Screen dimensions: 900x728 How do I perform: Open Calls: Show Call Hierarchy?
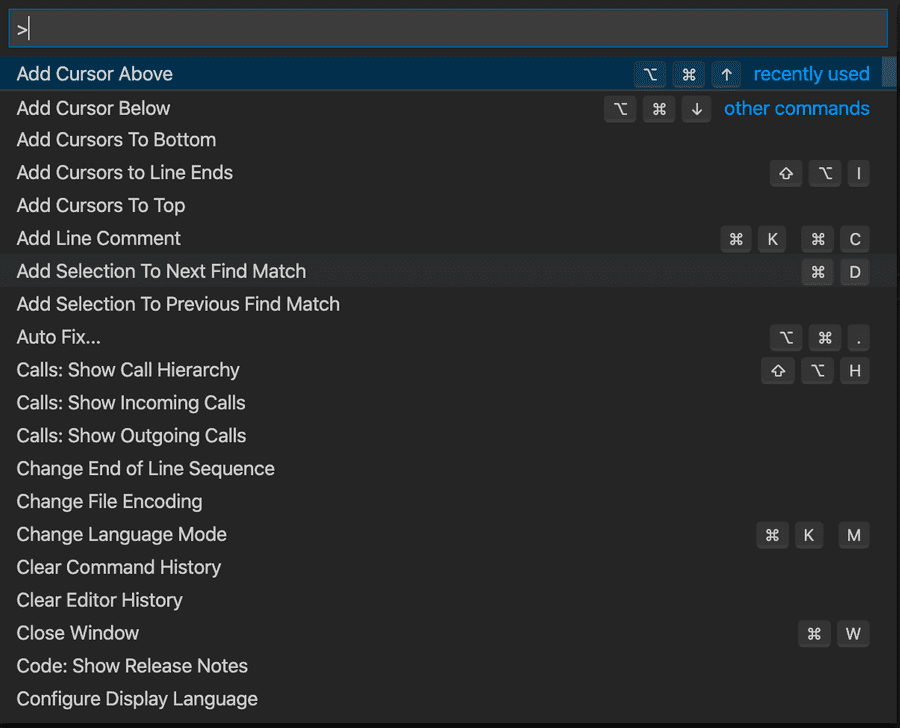coord(128,370)
